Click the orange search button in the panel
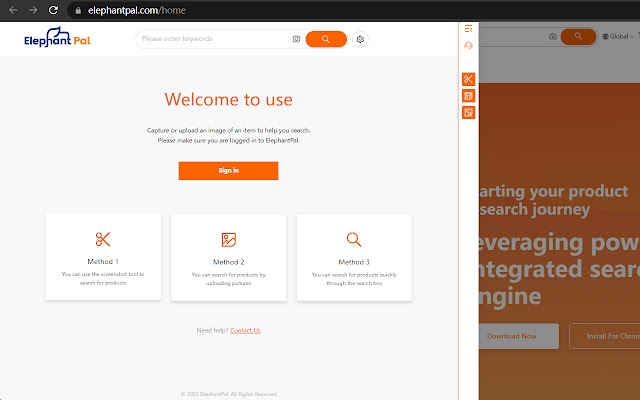Image resolution: width=640 pixels, height=400 pixels. tap(326, 39)
